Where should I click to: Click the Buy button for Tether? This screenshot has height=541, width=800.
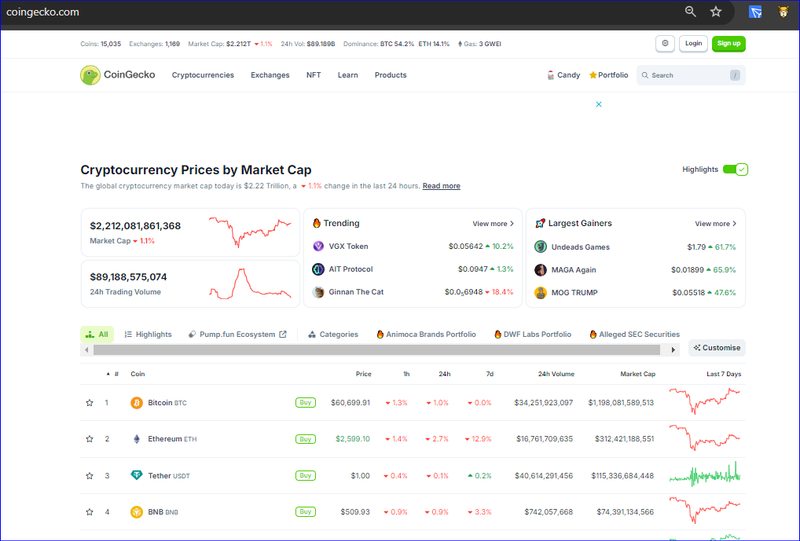click(305, 476)
